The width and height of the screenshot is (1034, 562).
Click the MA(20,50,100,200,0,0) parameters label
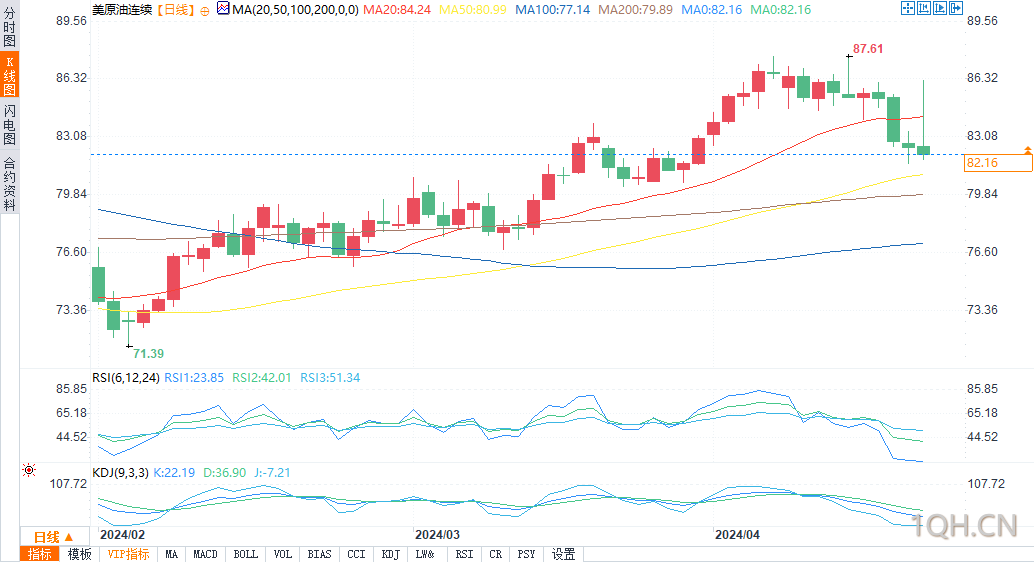coord(295,10)
